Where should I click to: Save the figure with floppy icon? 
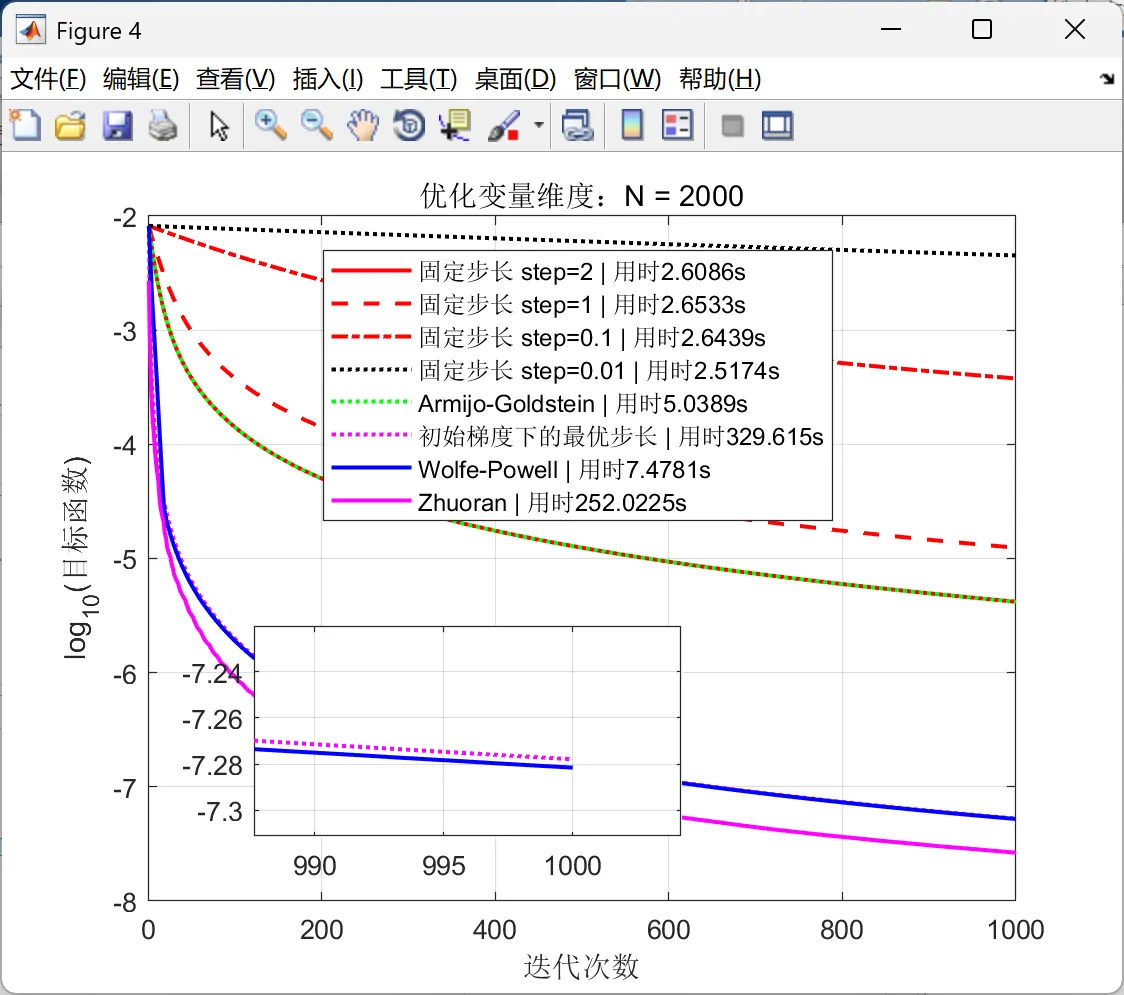point(117,125)
